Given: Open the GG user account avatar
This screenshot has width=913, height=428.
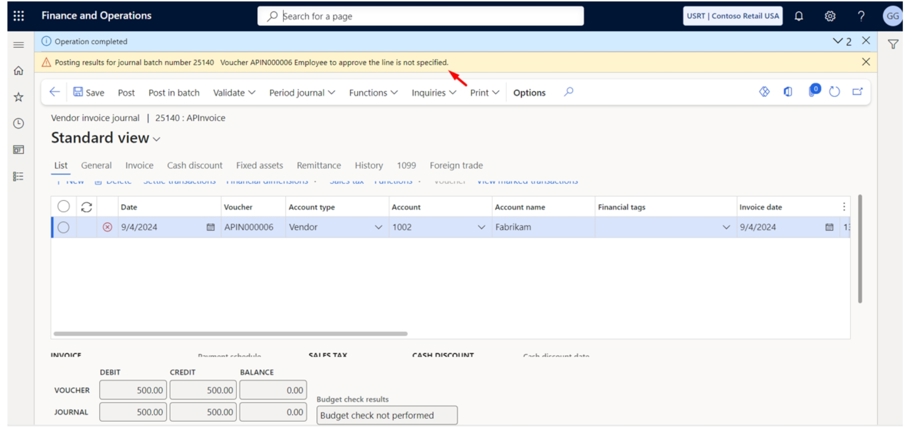Looking at the screenshot, I should [892, 16].
